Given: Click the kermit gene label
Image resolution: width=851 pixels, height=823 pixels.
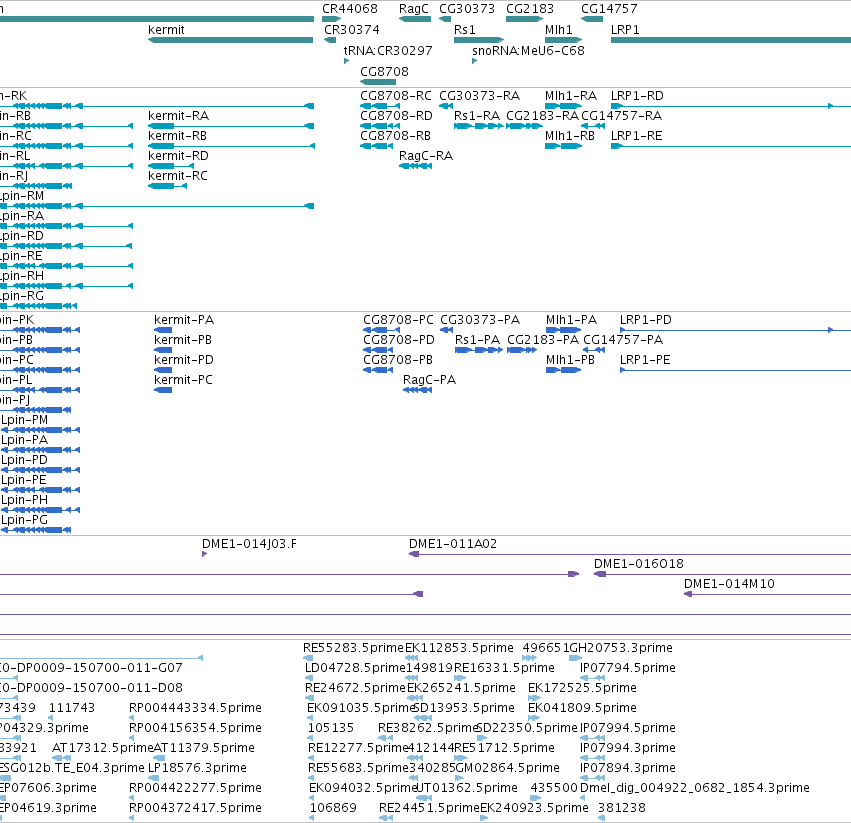Looking at the screenshot, I should (166, 30).
